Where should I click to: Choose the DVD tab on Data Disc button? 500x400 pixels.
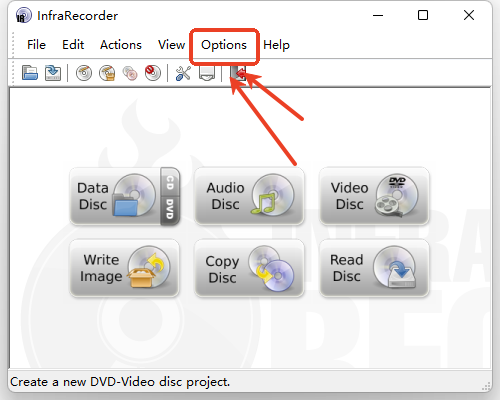click(x=170, y=211)
